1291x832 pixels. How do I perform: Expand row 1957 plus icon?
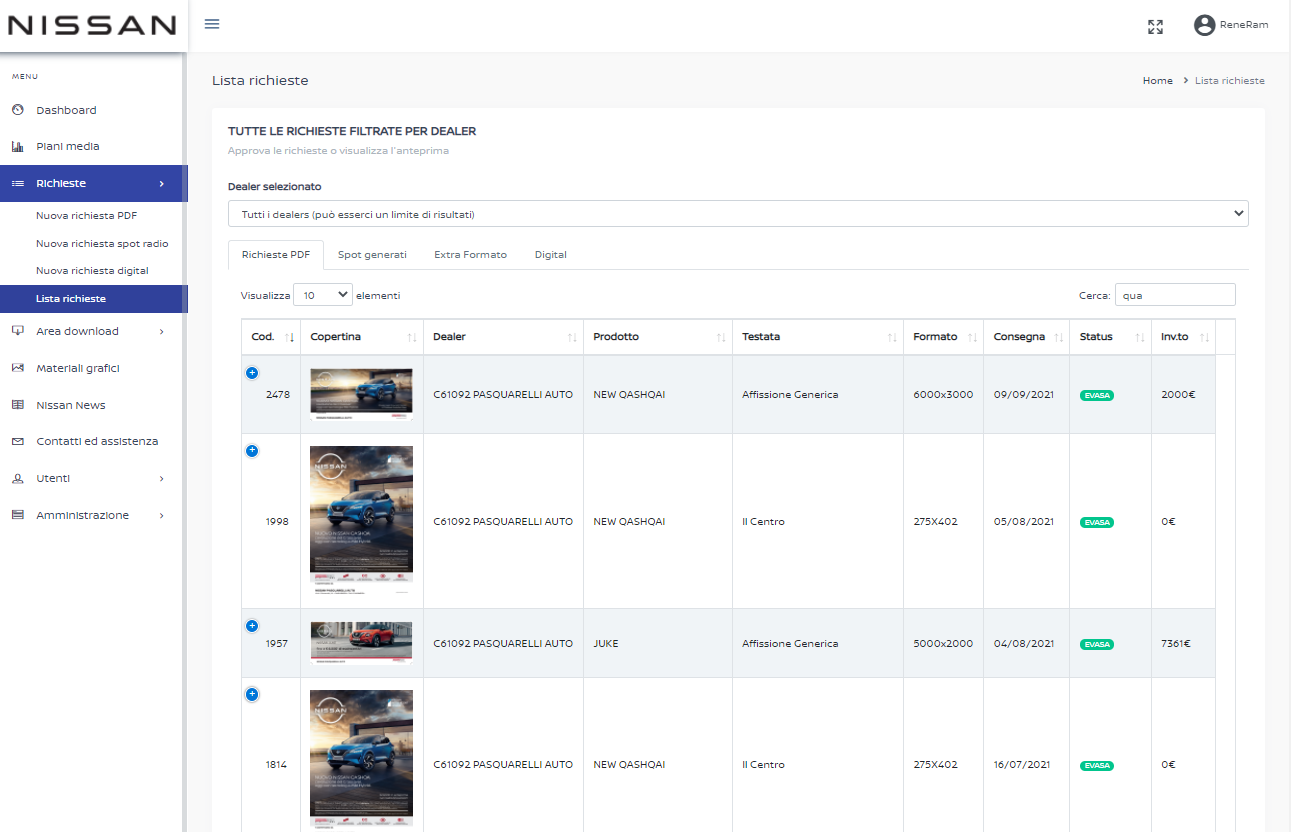click(251, 626)
